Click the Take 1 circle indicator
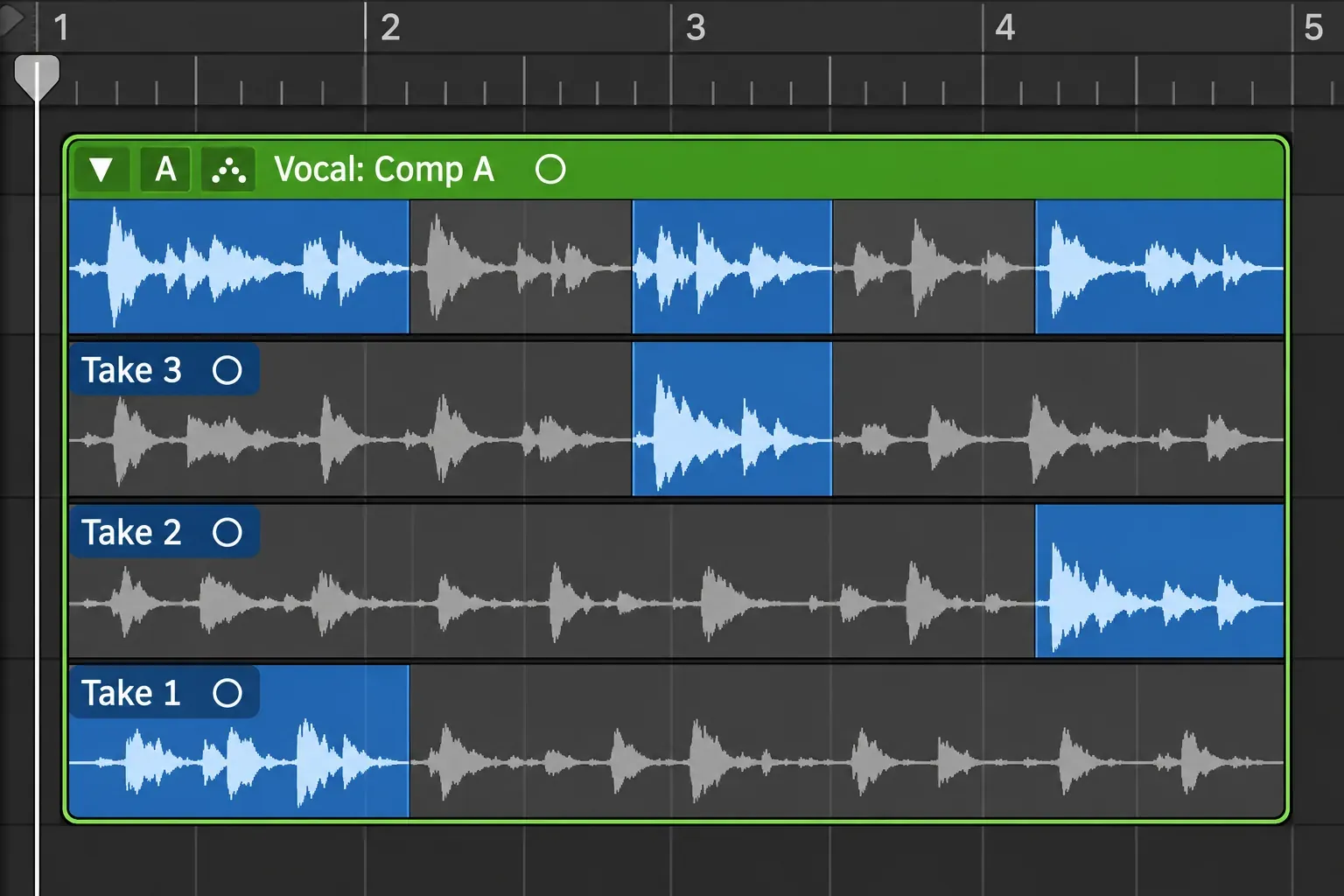The width and height of the screenshot is (1344, 896). pyautogui.click(x=227, y=693)
